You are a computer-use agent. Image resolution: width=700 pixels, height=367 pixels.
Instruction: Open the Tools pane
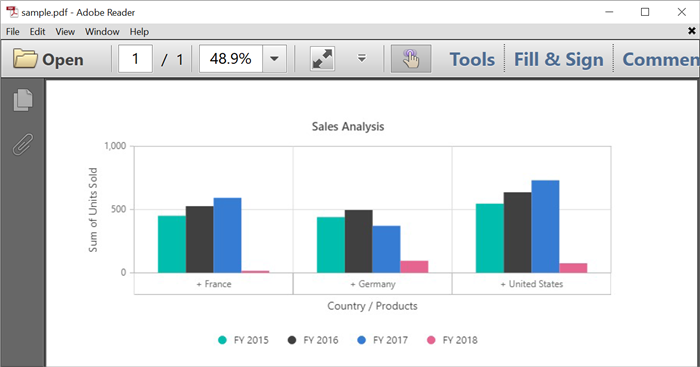[472, 59]
